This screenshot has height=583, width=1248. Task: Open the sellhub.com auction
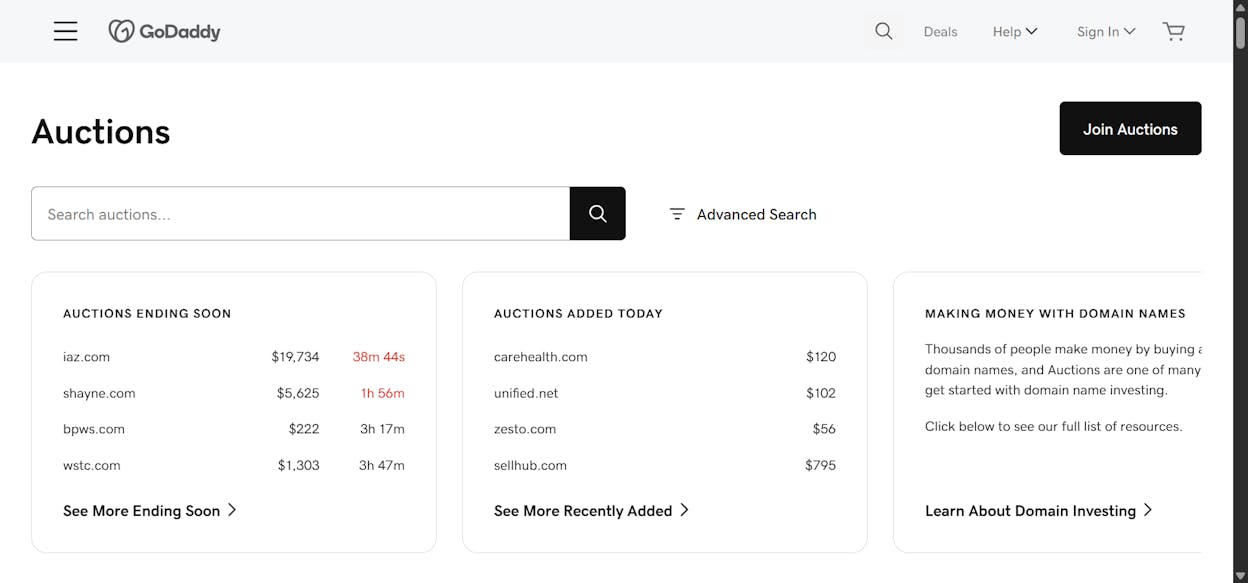[530, 465]
